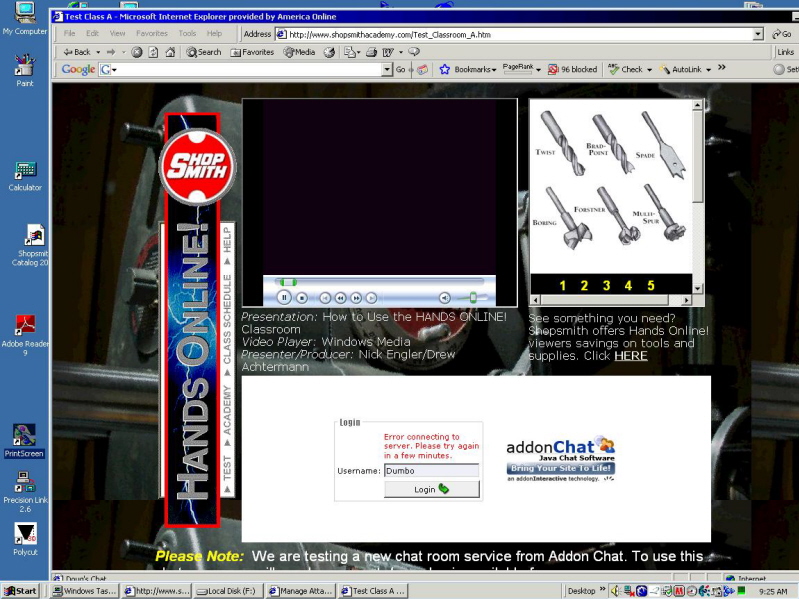Open the AutoLink dropdown arrow
Screen dimensions: 799x599
[708, 70]
